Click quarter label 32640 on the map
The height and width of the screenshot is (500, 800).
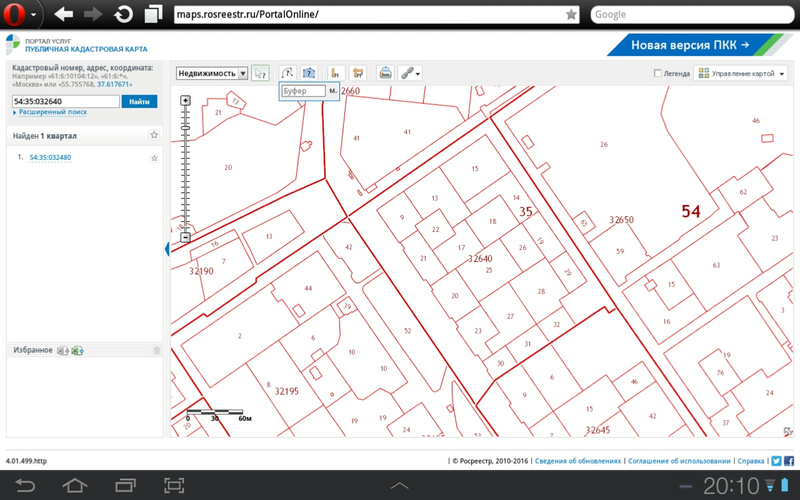480,259
